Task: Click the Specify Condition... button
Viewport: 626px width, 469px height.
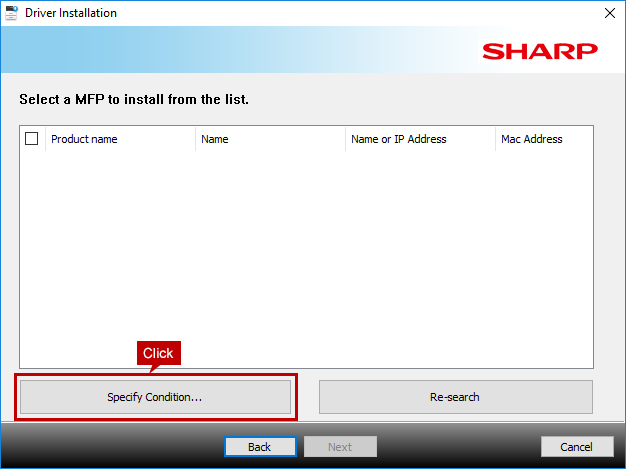Action: coord(155,397)
